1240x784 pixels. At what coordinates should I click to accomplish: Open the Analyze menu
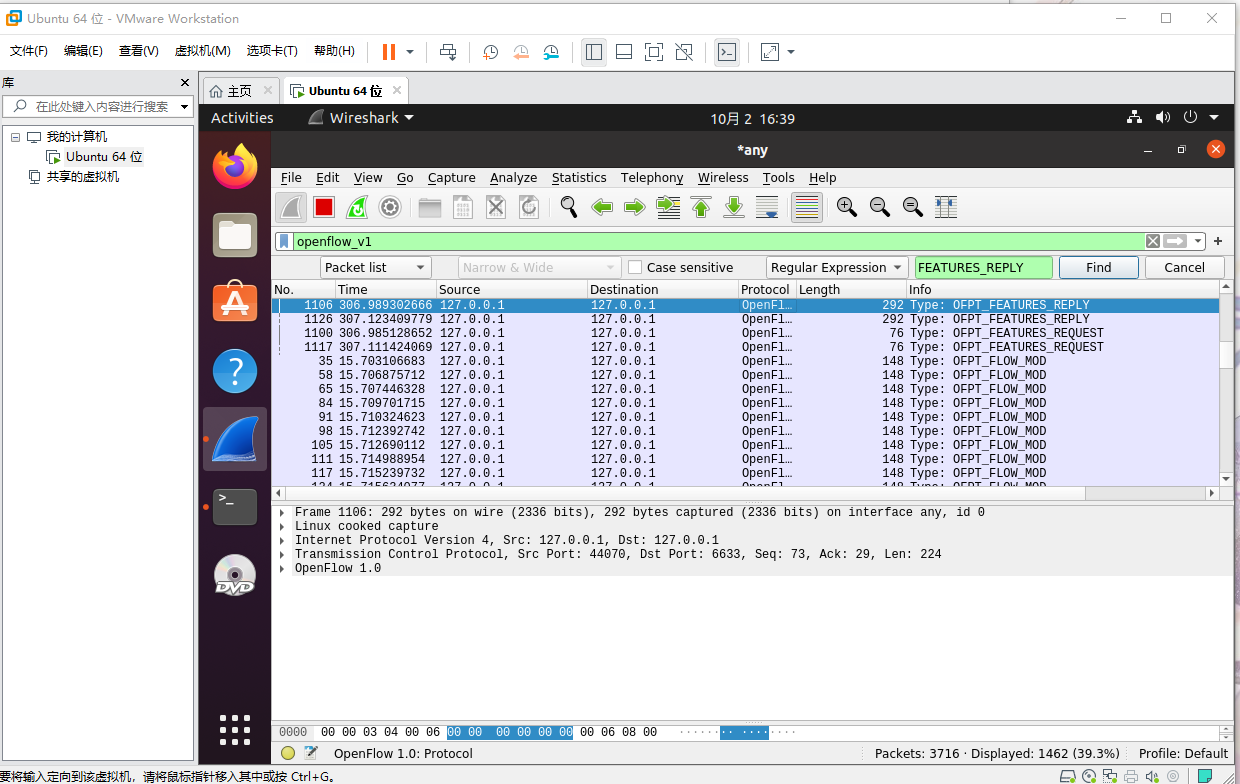514,177
